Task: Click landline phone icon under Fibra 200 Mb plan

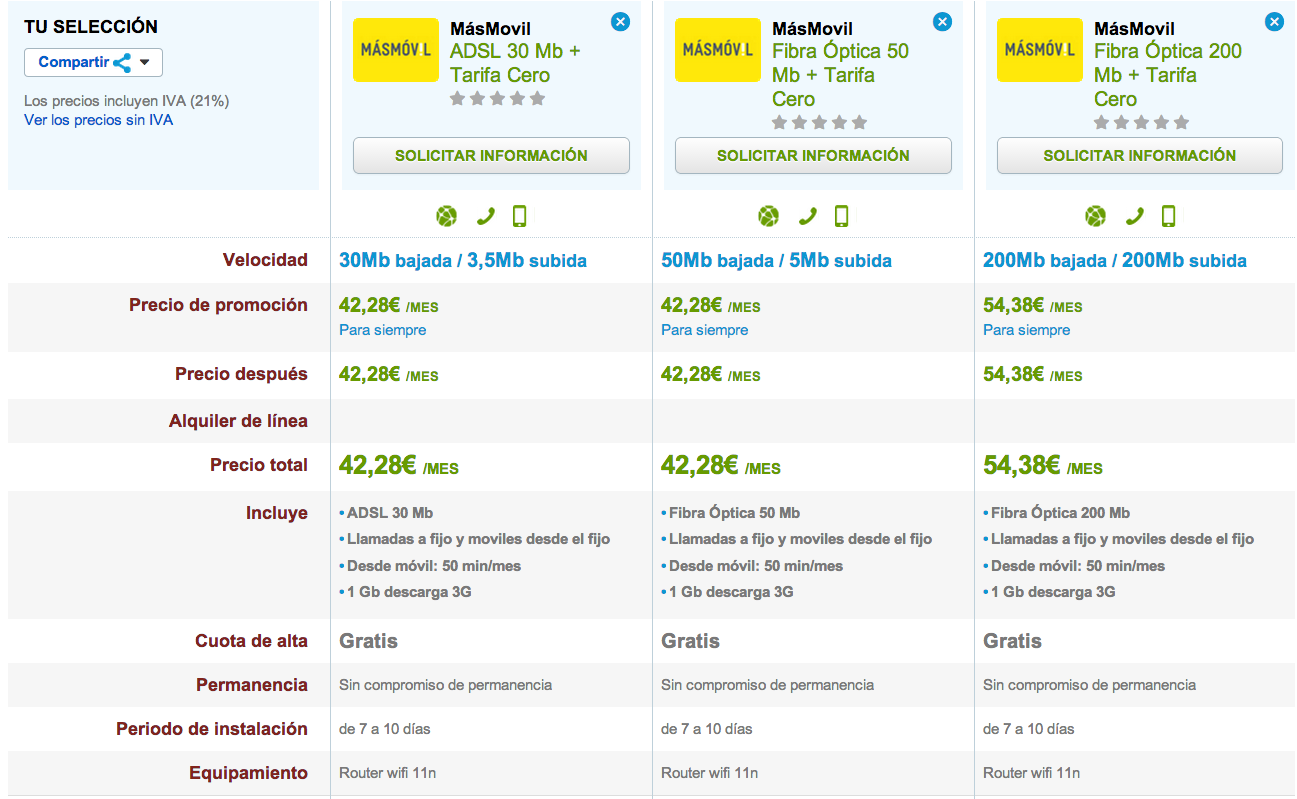Action: 1135,216
